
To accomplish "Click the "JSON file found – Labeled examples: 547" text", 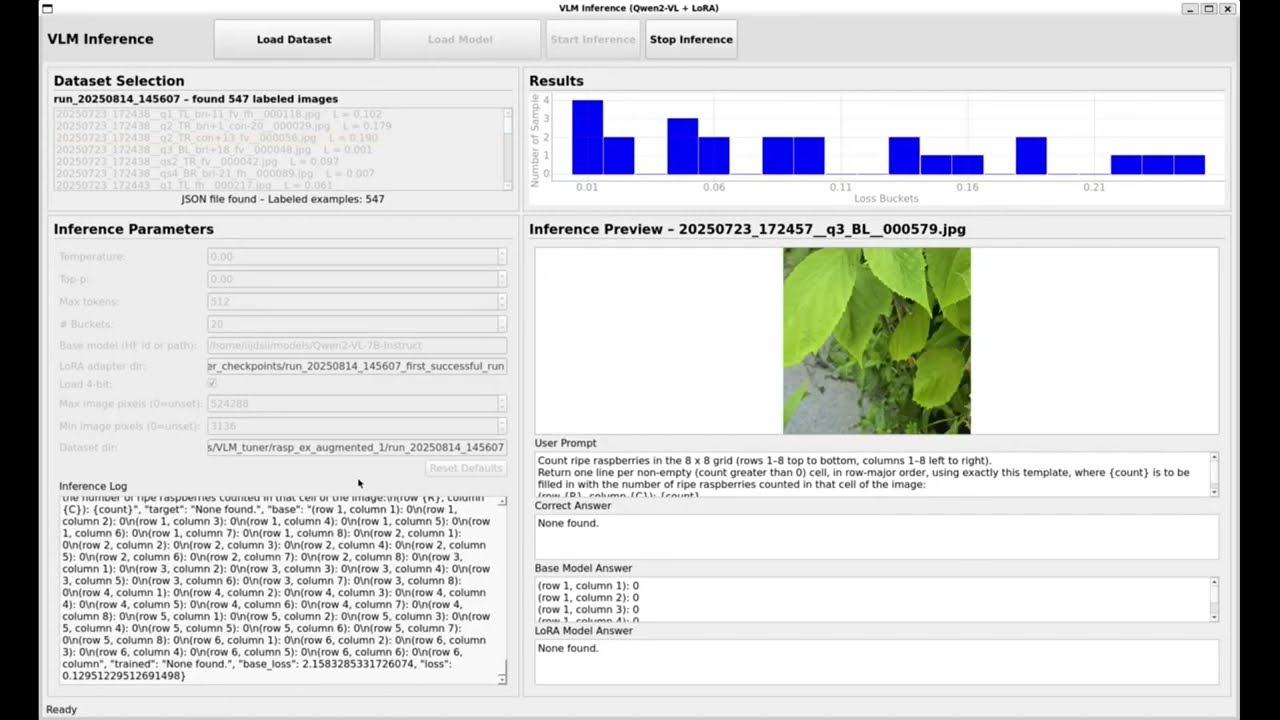I will coord(282,199).
